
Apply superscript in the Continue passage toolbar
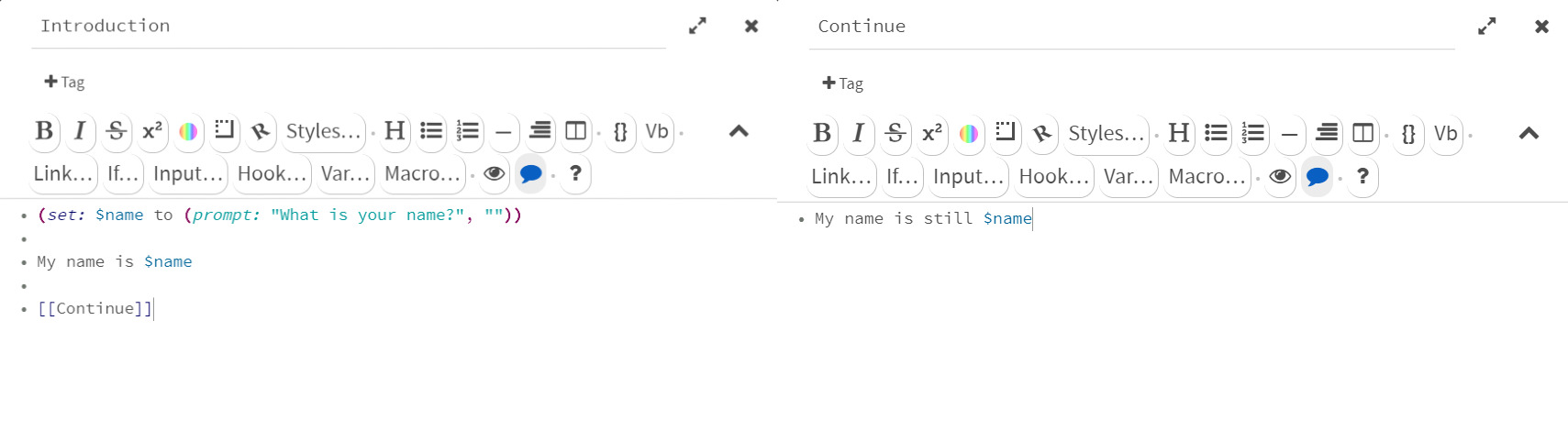pos(932,134)
